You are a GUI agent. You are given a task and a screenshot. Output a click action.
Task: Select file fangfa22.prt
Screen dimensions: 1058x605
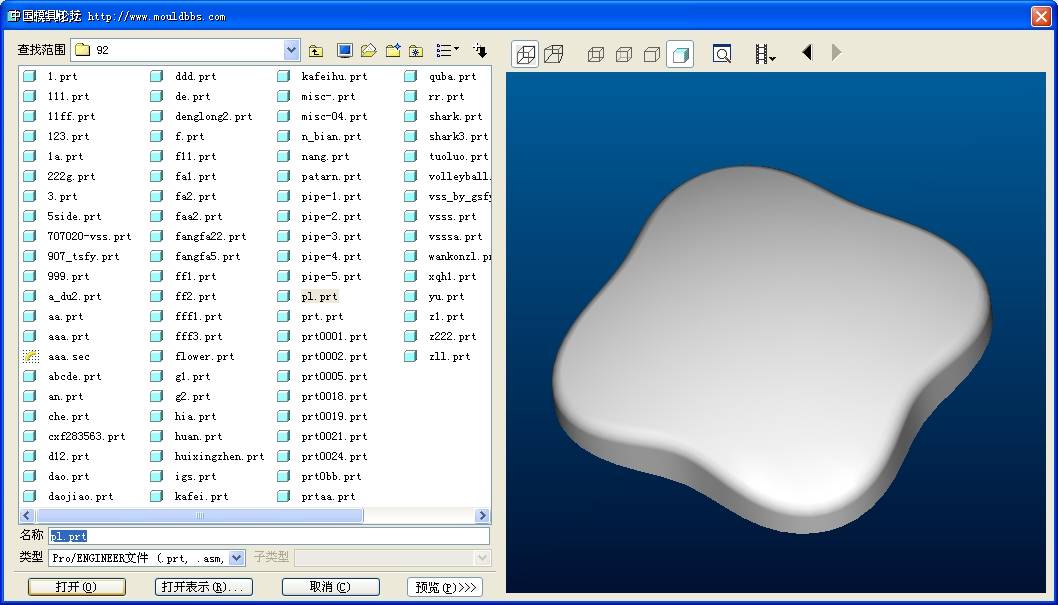(211, 237)
